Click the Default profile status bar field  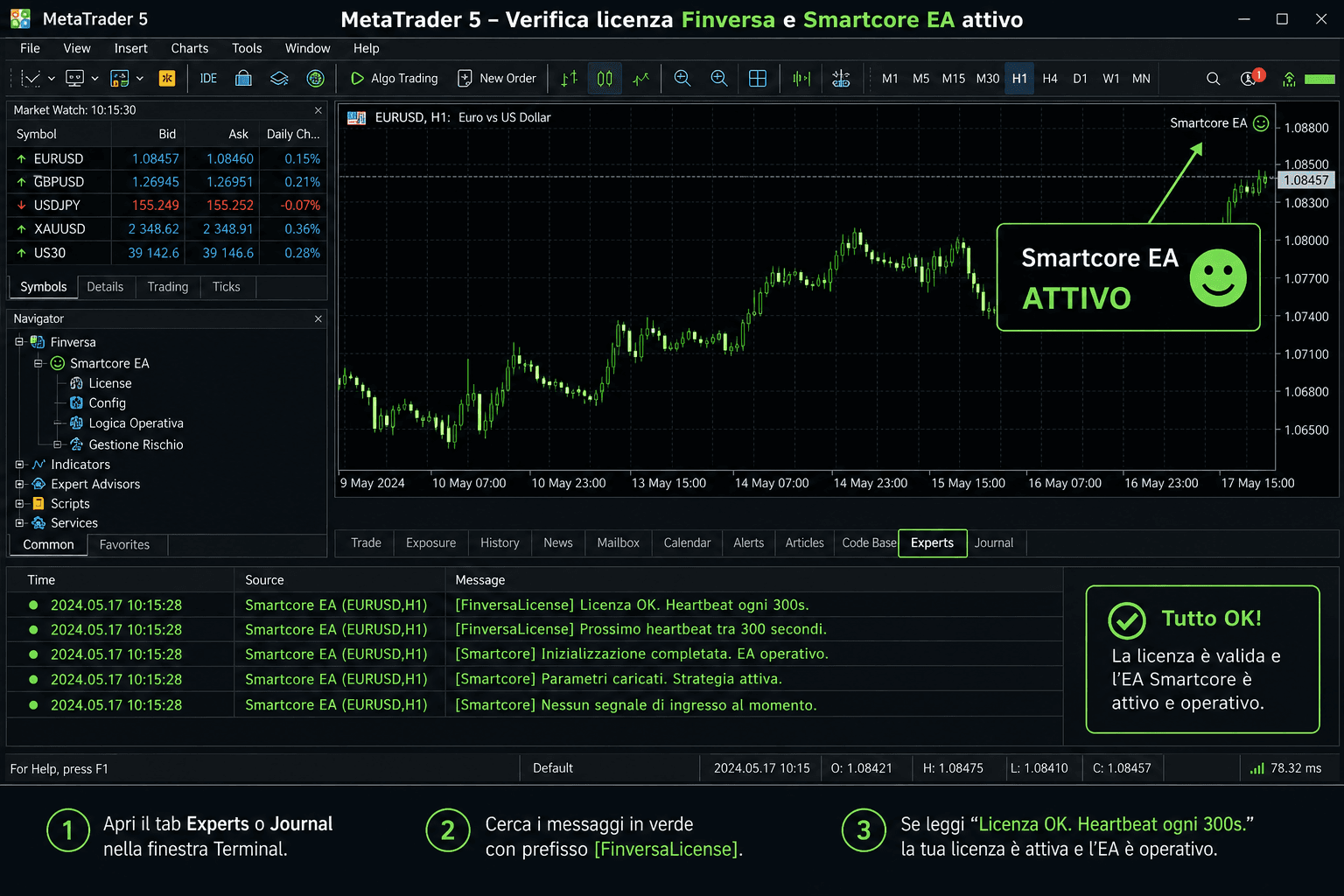pos(610,768)
